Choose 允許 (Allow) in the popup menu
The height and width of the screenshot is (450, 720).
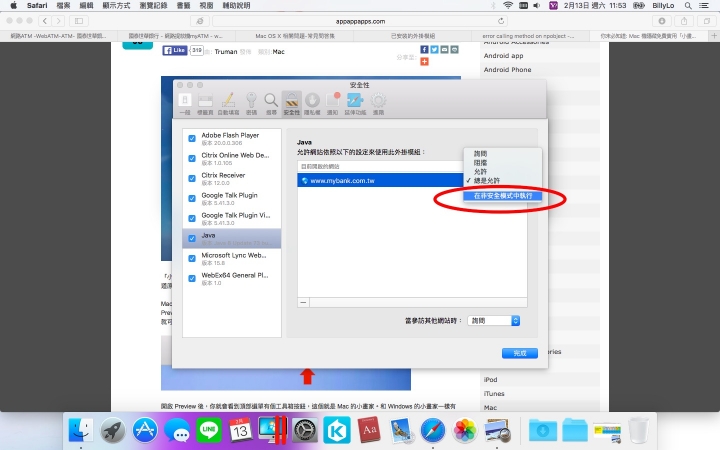(502, 171)
